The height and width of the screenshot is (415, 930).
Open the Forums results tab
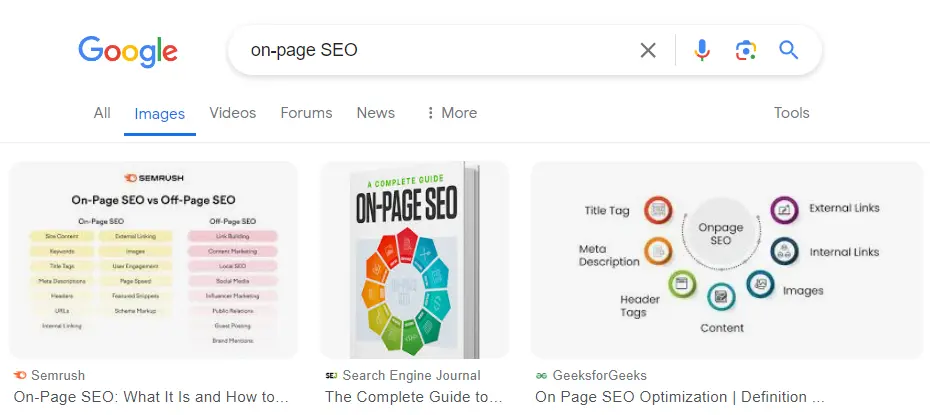point(306,113)
